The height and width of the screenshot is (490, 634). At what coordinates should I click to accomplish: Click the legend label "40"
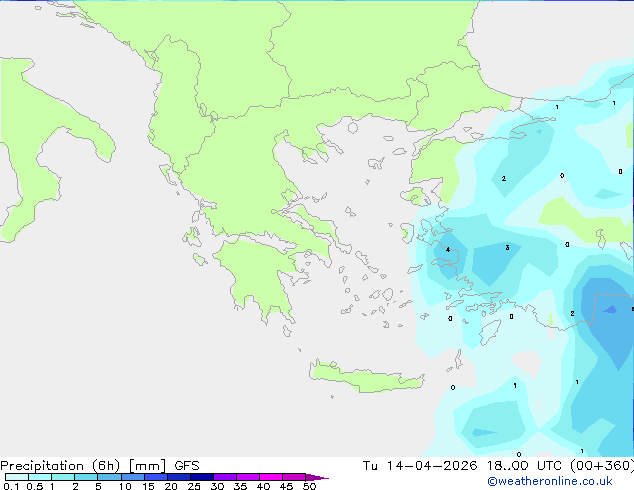tap(264, 486)
